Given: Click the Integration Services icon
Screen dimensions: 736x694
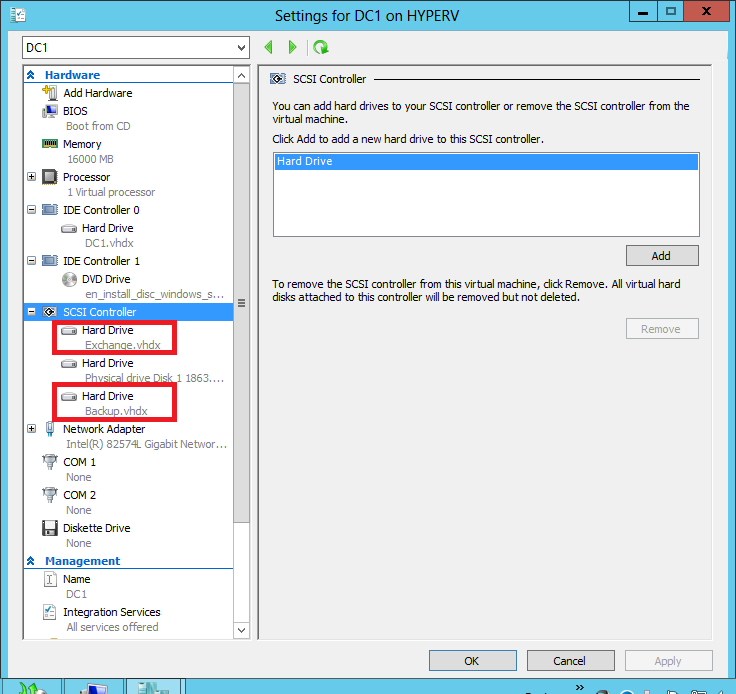Looking at the screenshot, I should [50, 612].
